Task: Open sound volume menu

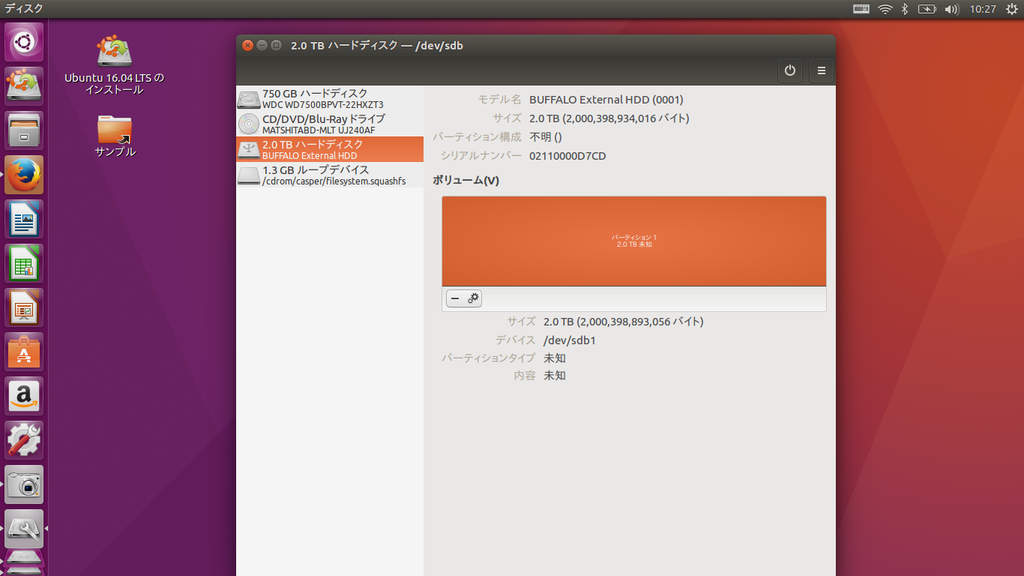Action: point(952,9)
